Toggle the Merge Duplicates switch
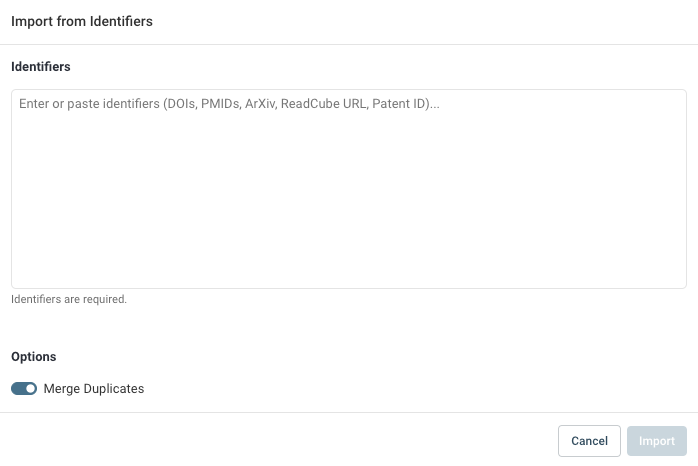The image size is (698, 466). [24, 388]
